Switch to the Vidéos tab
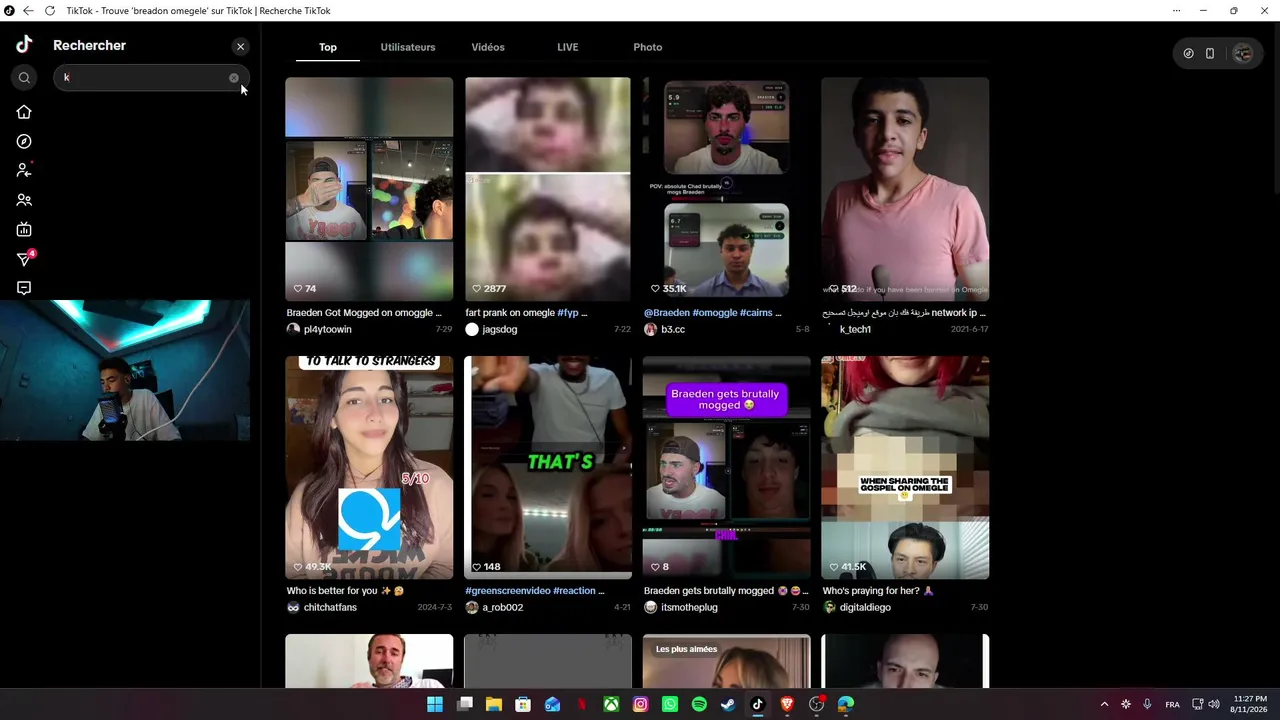Image resolution: width=1280 pixels, height=720 pixels. coord(488,47)
